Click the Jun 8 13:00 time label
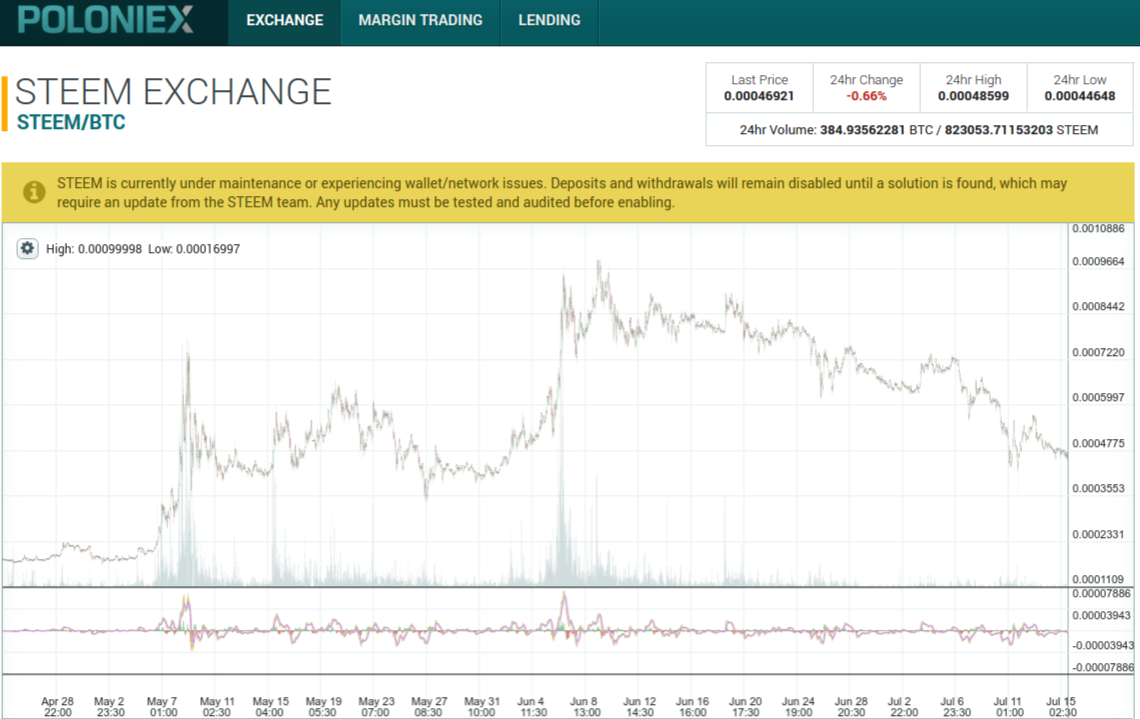 click(x=585, y=707)
